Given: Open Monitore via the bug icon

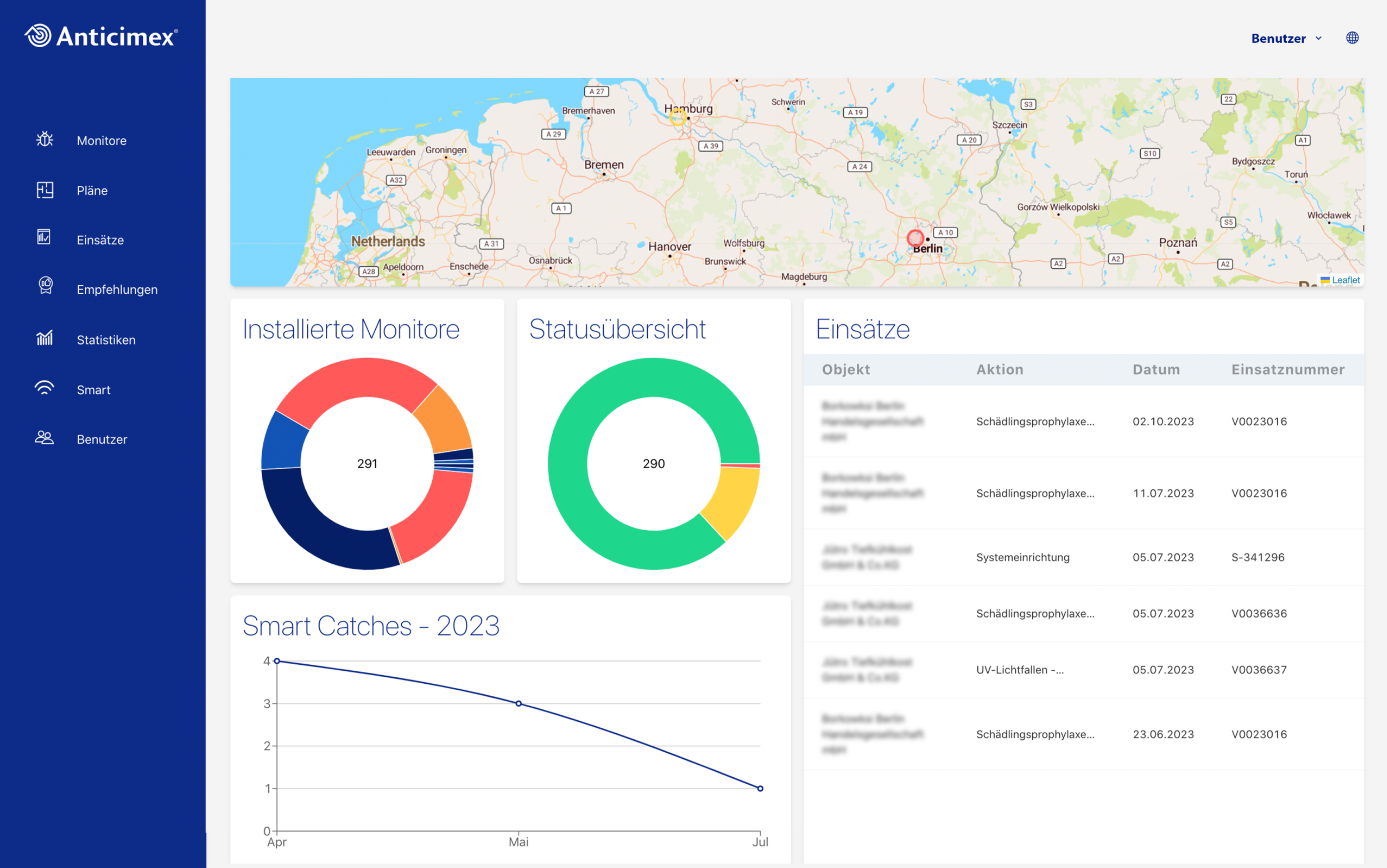Looking at the screenshot, I should click(x=45, y=140).
